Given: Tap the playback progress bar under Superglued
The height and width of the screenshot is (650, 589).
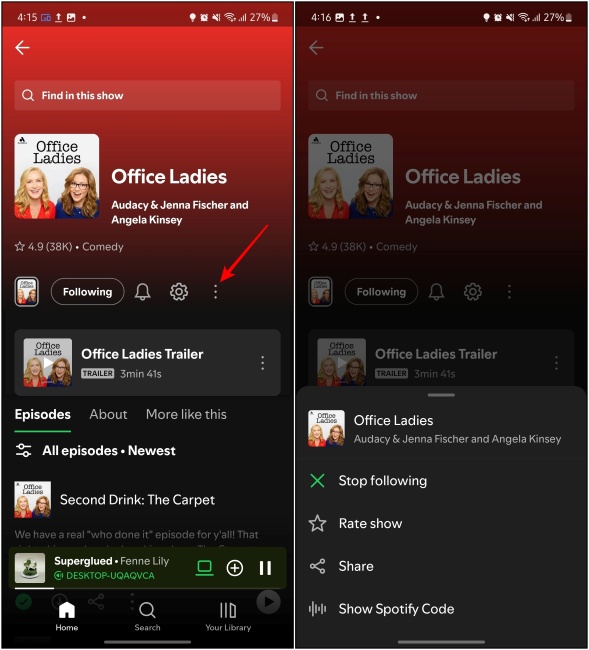Looking at the screenshot, I should (148, 588).
